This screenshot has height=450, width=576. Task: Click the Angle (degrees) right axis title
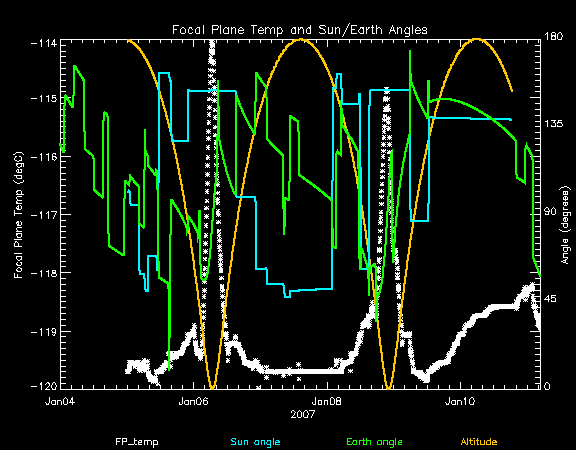tap(566, 225)
